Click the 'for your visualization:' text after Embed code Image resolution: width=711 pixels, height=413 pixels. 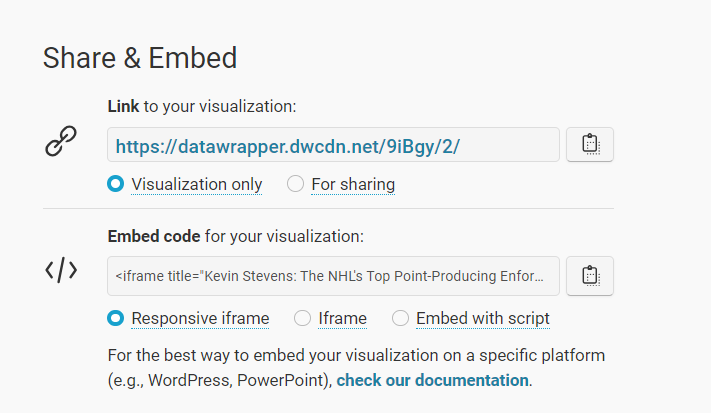[x=284, y=237]
